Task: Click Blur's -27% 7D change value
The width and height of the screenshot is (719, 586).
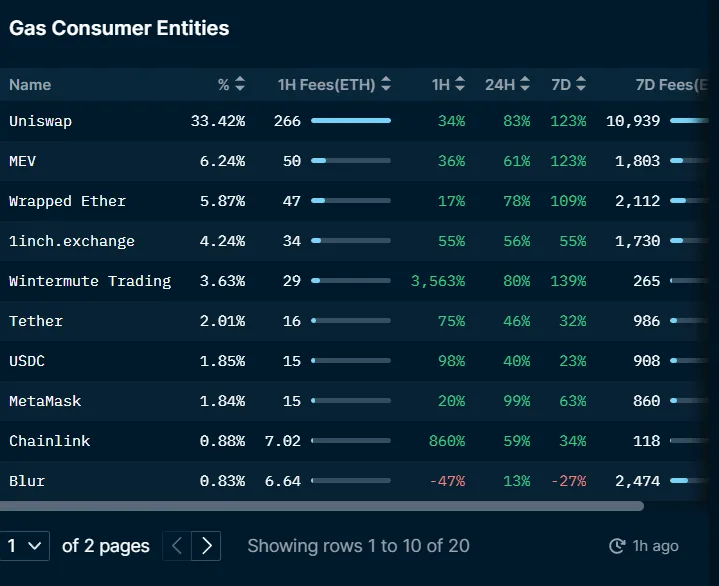Action: pos(568,481)
